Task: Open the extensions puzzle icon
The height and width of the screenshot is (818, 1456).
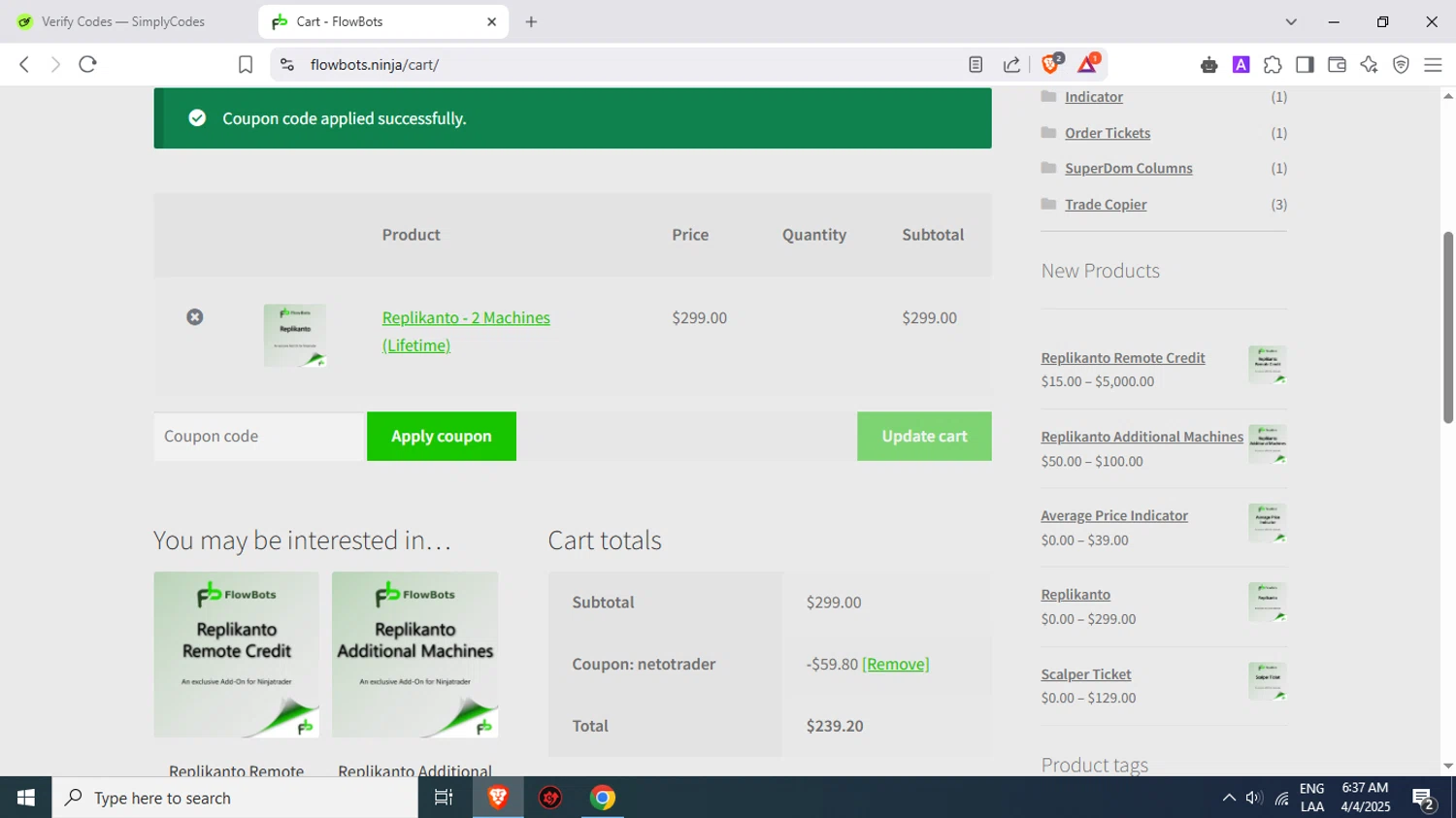Action: 1273,65
